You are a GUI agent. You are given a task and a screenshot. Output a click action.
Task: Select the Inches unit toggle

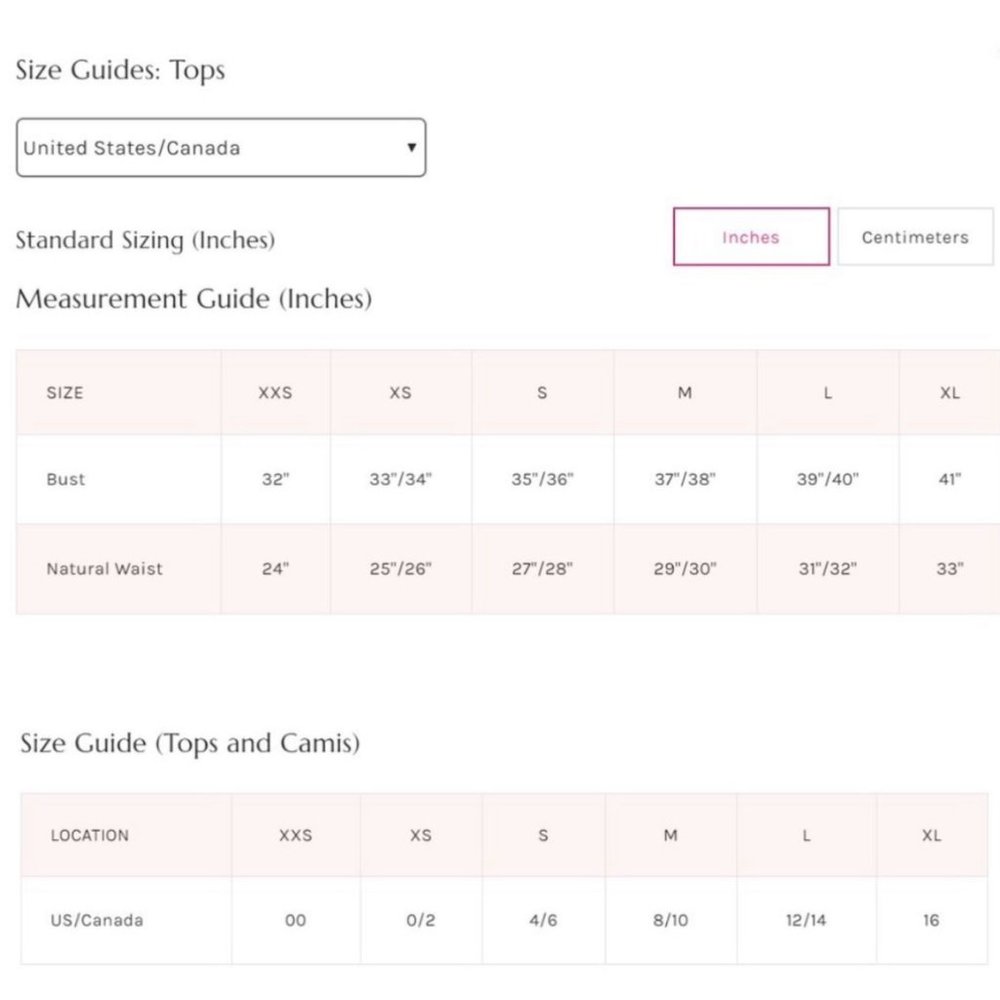click(751, 237)
